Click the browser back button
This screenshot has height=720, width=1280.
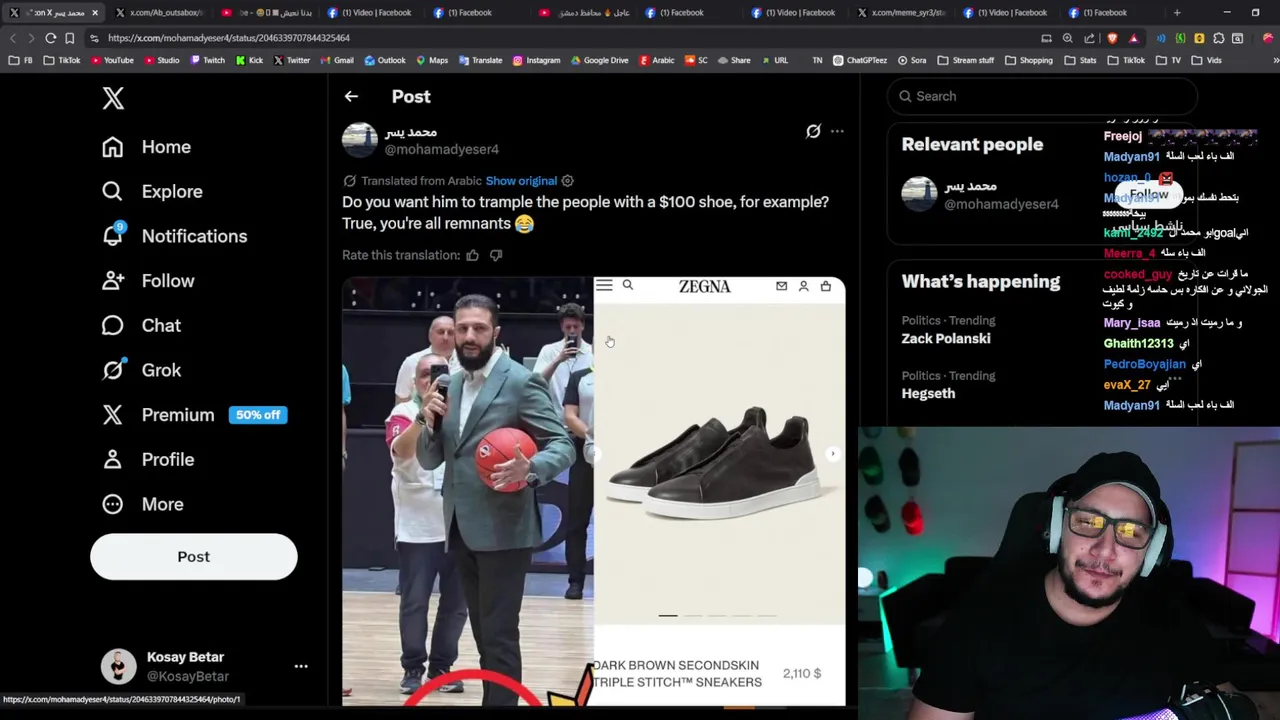click(13, 38)
